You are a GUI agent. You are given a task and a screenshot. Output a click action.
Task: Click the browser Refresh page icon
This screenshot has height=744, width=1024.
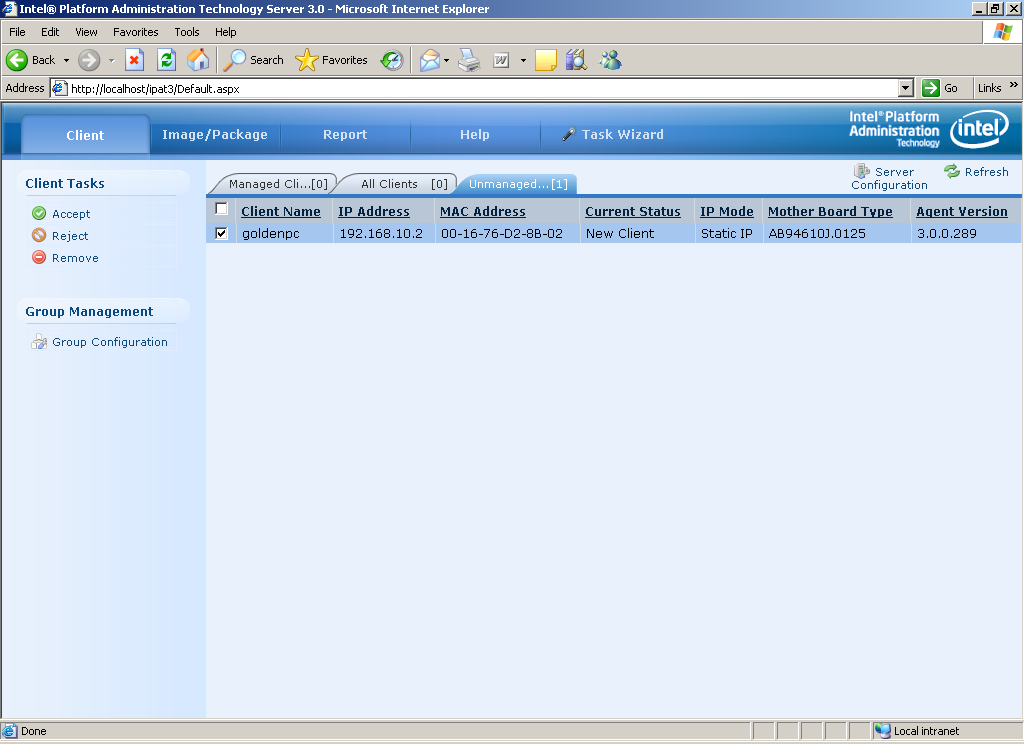(x=167, y=60)
